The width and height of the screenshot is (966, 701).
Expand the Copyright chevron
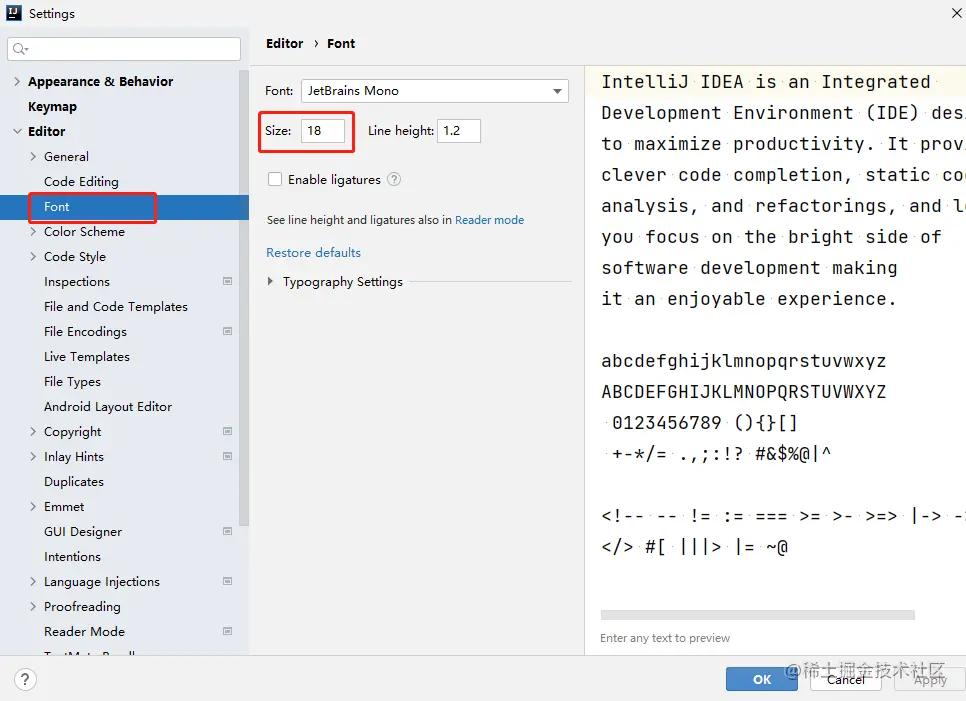33,431
